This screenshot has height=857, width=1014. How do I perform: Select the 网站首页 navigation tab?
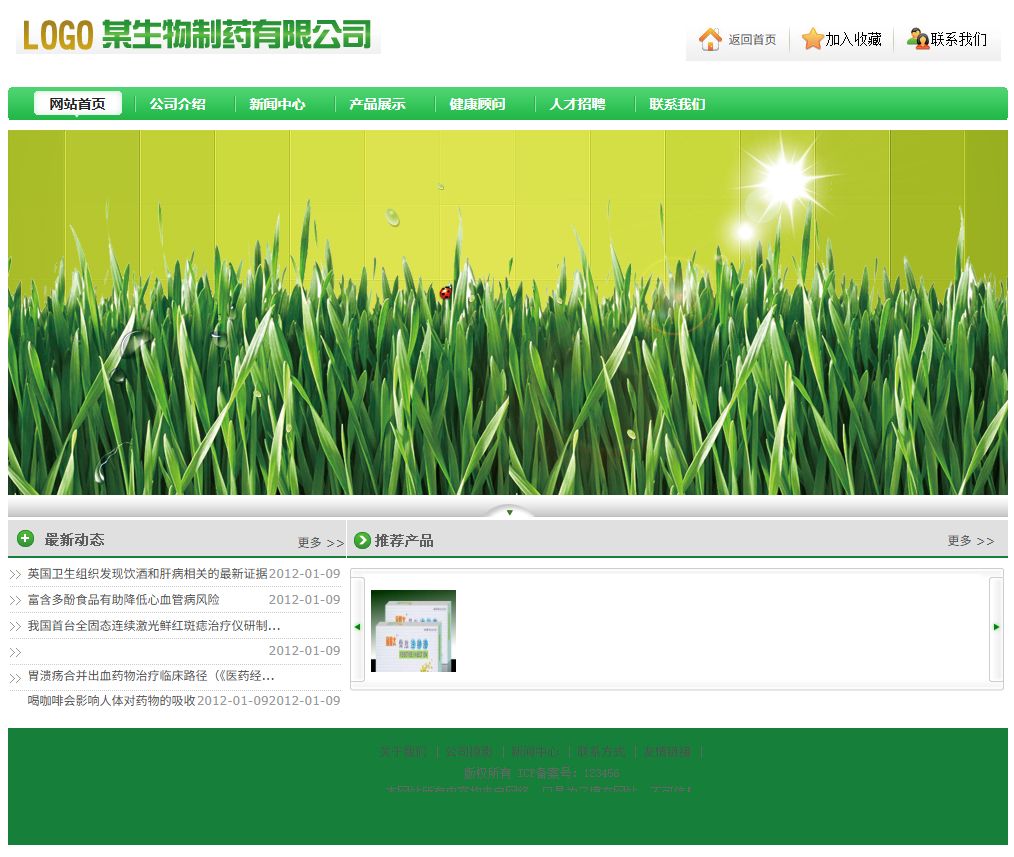tap(77, 104)
